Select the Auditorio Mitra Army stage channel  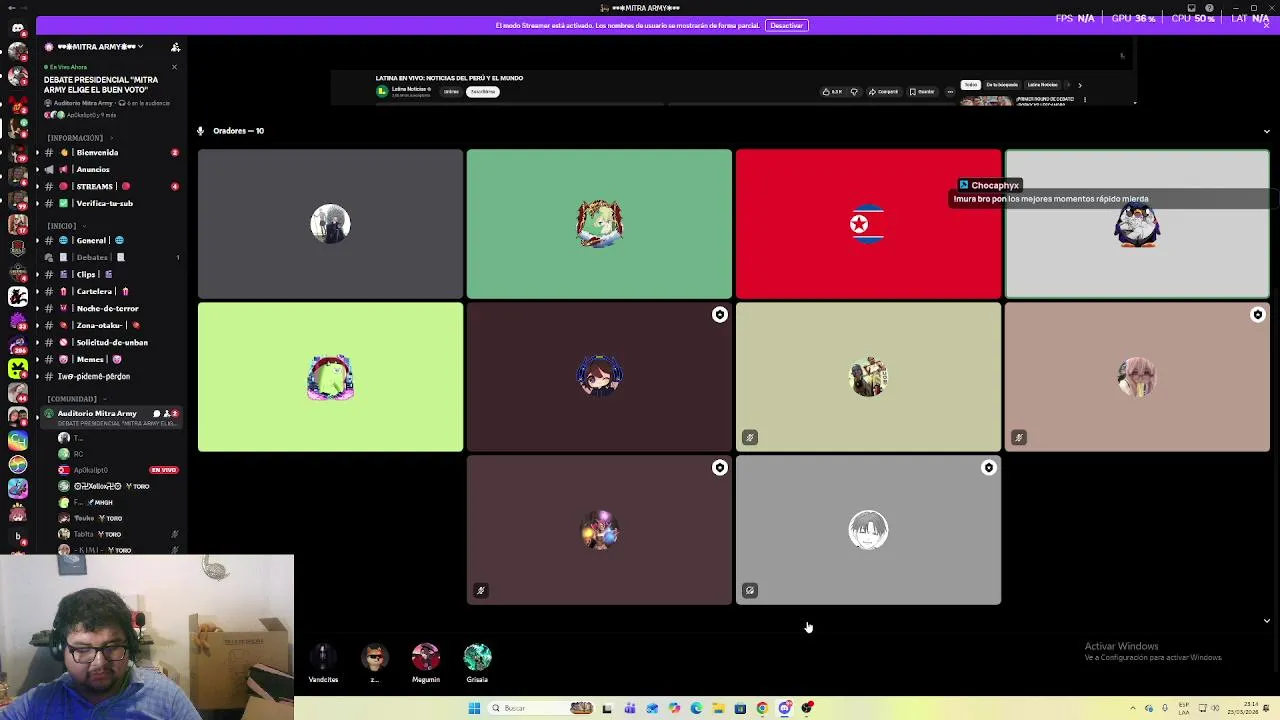(110, 417)
